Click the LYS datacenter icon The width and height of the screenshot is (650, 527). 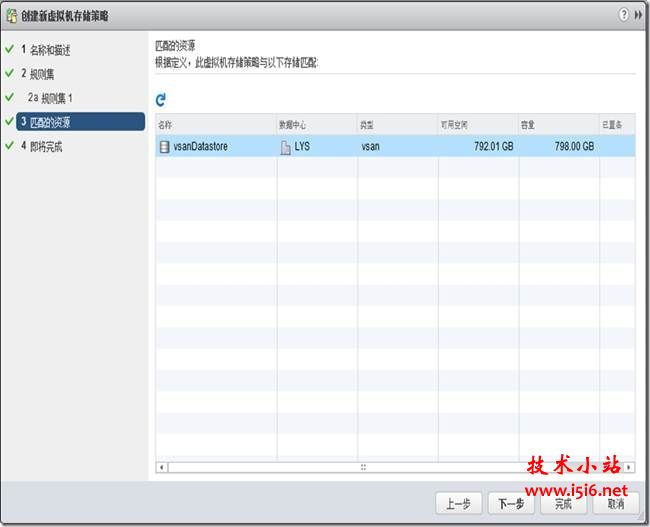[x=285, y=147]
